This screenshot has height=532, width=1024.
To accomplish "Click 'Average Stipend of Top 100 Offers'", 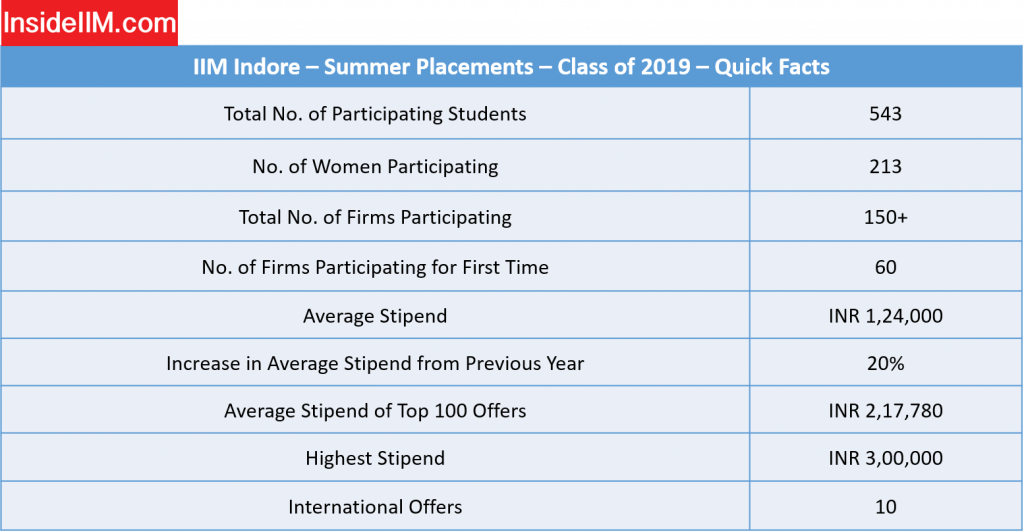I will point(375,411).
